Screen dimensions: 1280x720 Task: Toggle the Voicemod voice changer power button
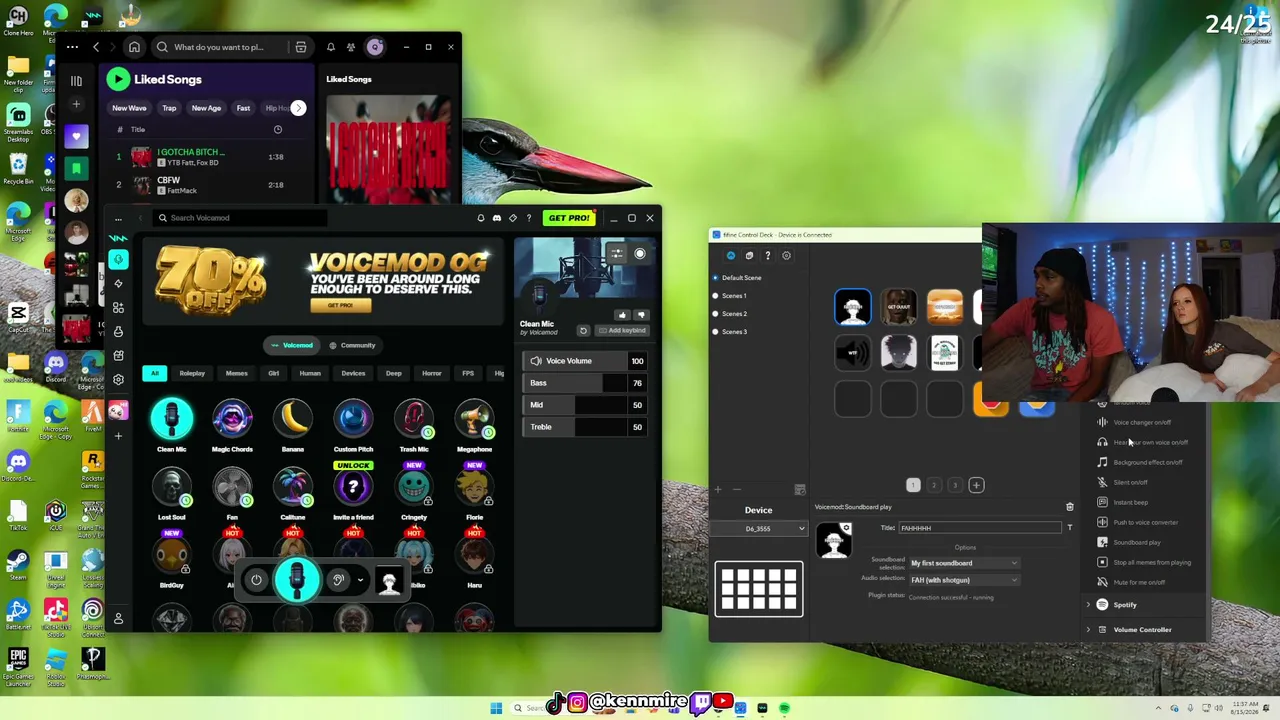click(256, 580)
